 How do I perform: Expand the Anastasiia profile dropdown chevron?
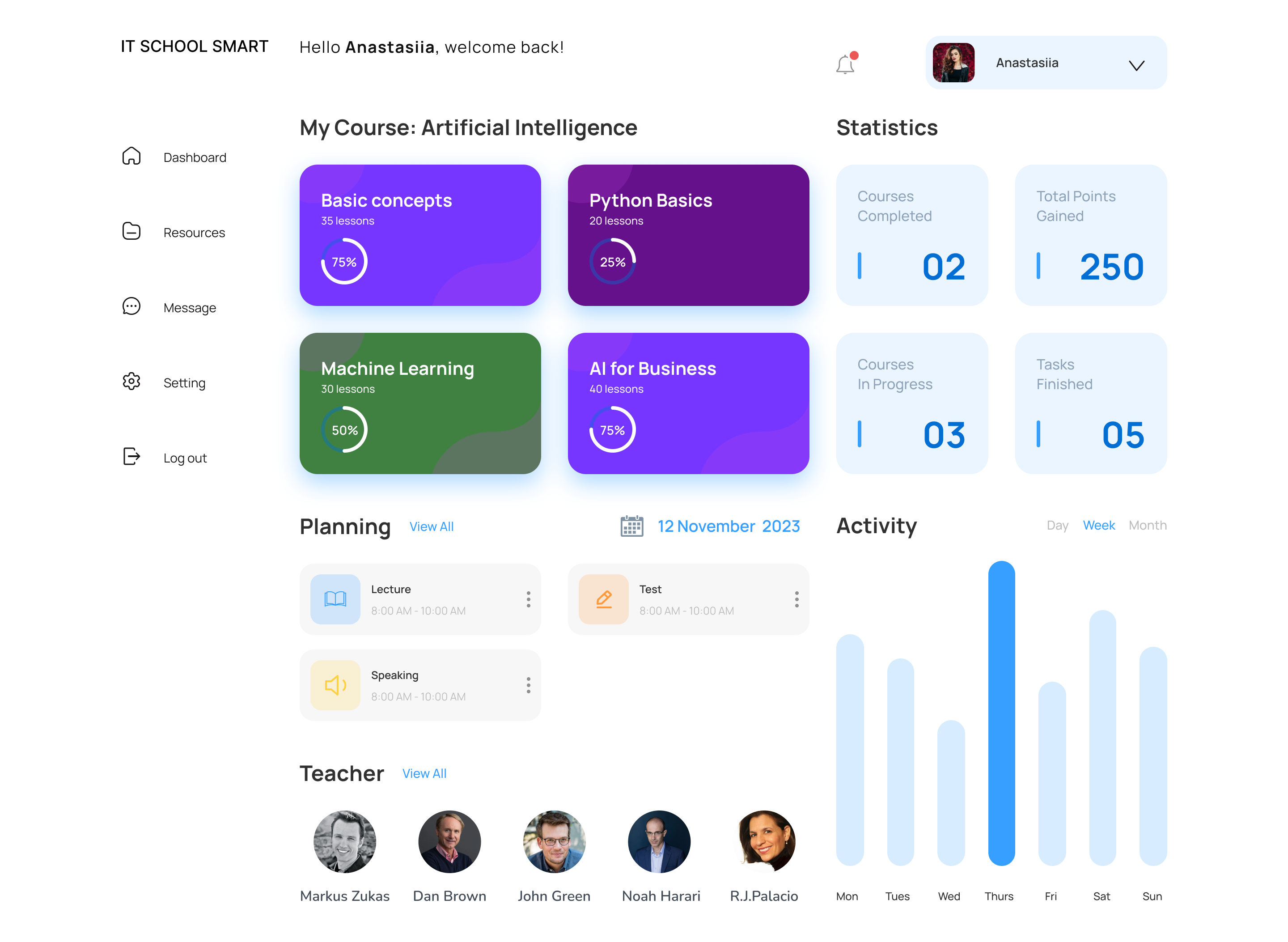pyautogui.click(x=1136, y=66)
